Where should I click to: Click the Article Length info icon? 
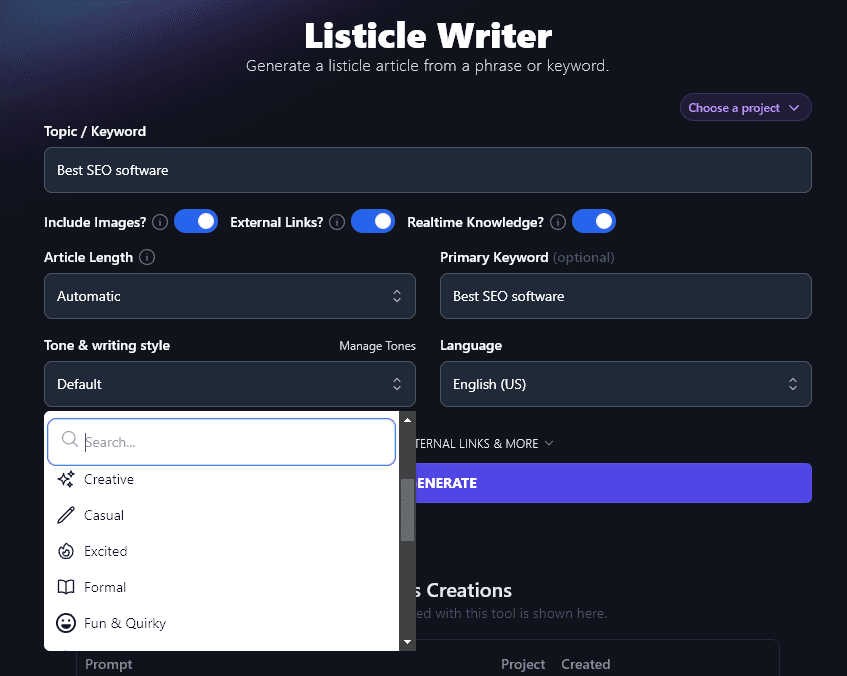[x=147, y=257]
